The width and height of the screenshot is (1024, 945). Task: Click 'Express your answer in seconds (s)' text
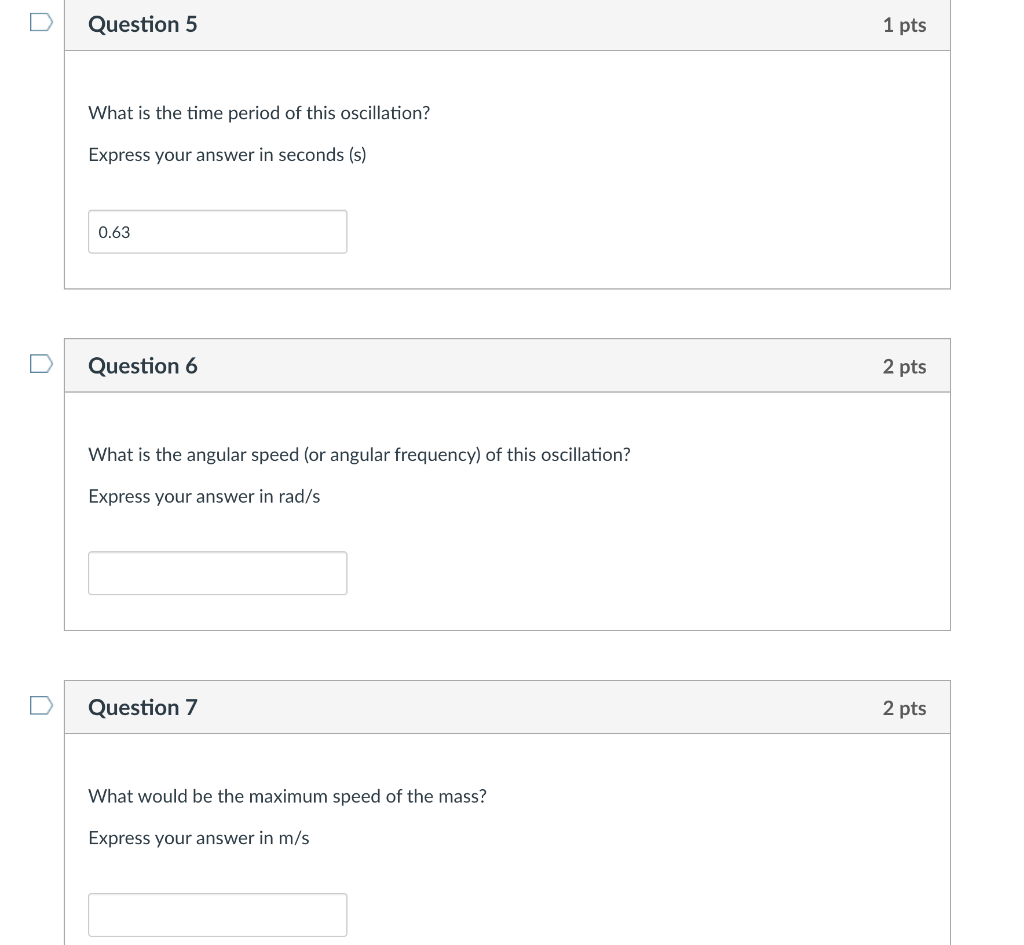tap(227, 155)
